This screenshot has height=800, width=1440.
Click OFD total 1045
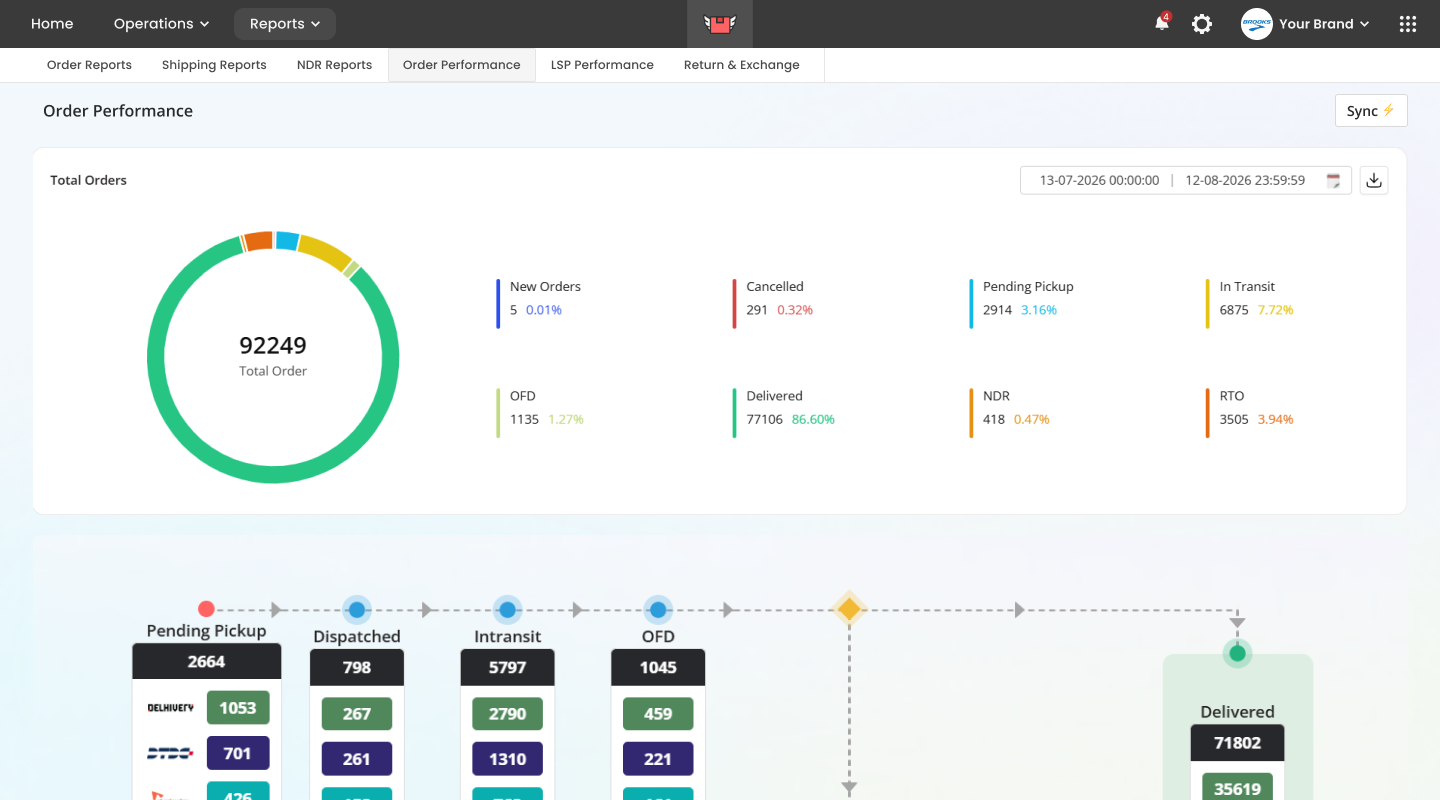658,668
